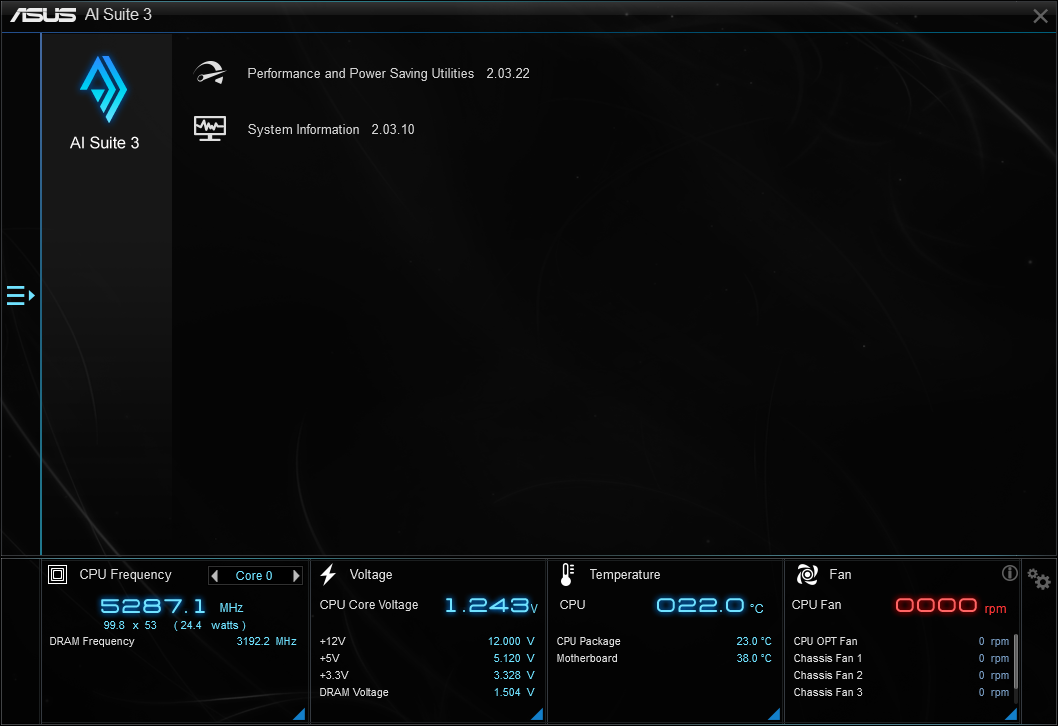Click the Fan panel fan icon

tap(807, 574)
